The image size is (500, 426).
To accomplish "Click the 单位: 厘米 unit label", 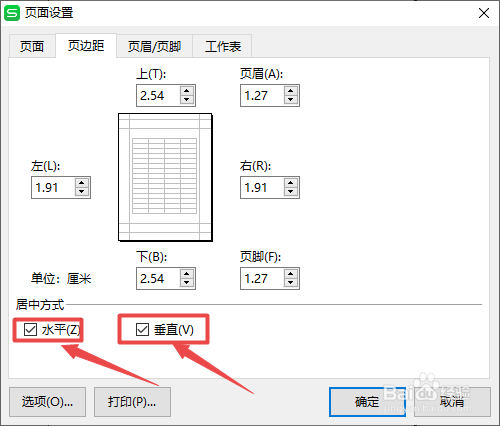I will pos(61,279).
